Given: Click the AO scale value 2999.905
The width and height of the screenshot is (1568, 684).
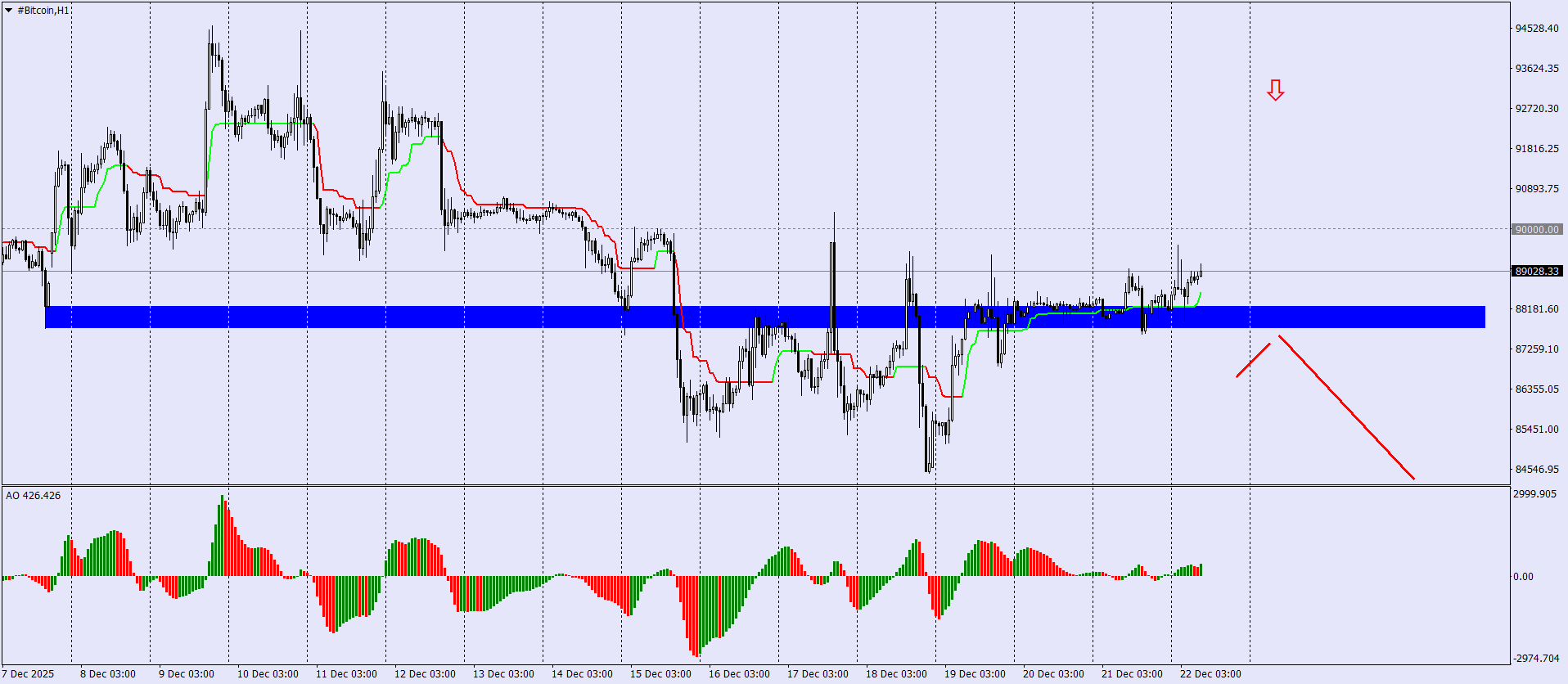Looking at the screenshot, I should tap(1535, 494).
